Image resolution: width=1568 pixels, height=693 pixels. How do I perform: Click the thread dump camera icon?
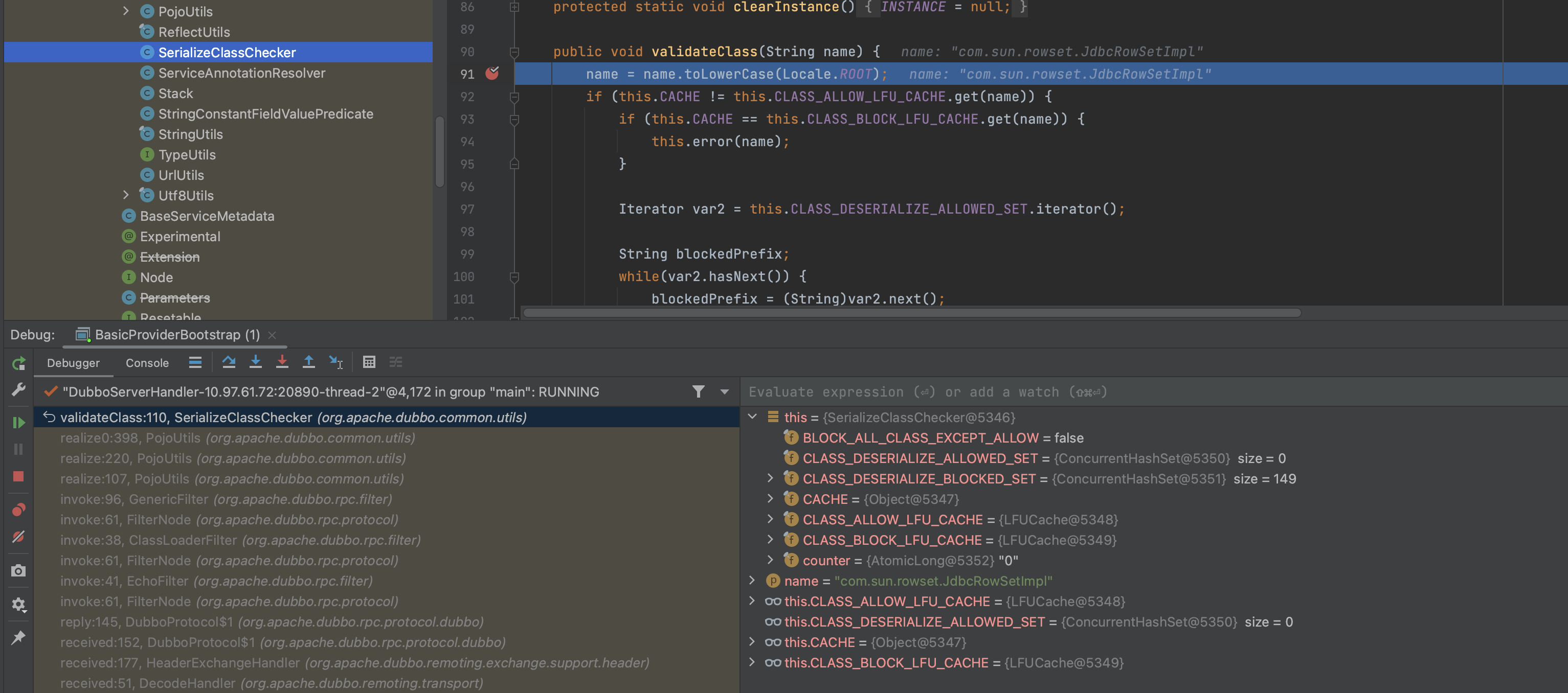(18, 570)
